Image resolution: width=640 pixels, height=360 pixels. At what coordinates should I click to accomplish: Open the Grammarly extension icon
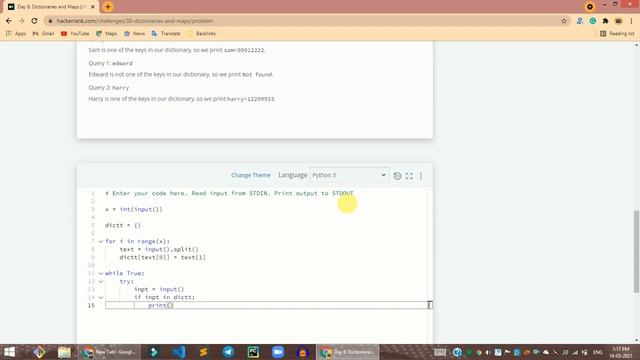point(593,21)
